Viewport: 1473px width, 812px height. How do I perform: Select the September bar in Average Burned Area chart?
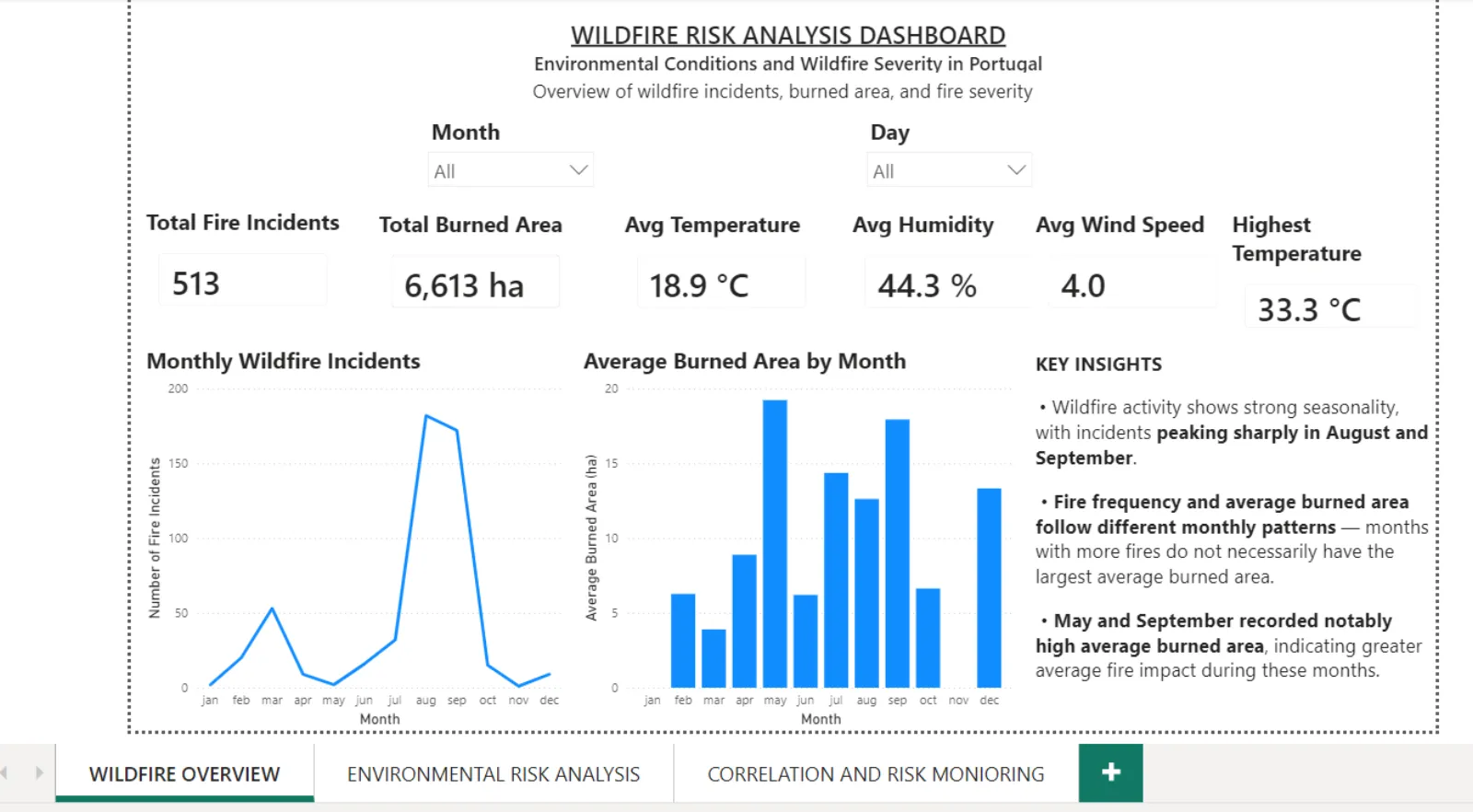click(x=898, y=553)
